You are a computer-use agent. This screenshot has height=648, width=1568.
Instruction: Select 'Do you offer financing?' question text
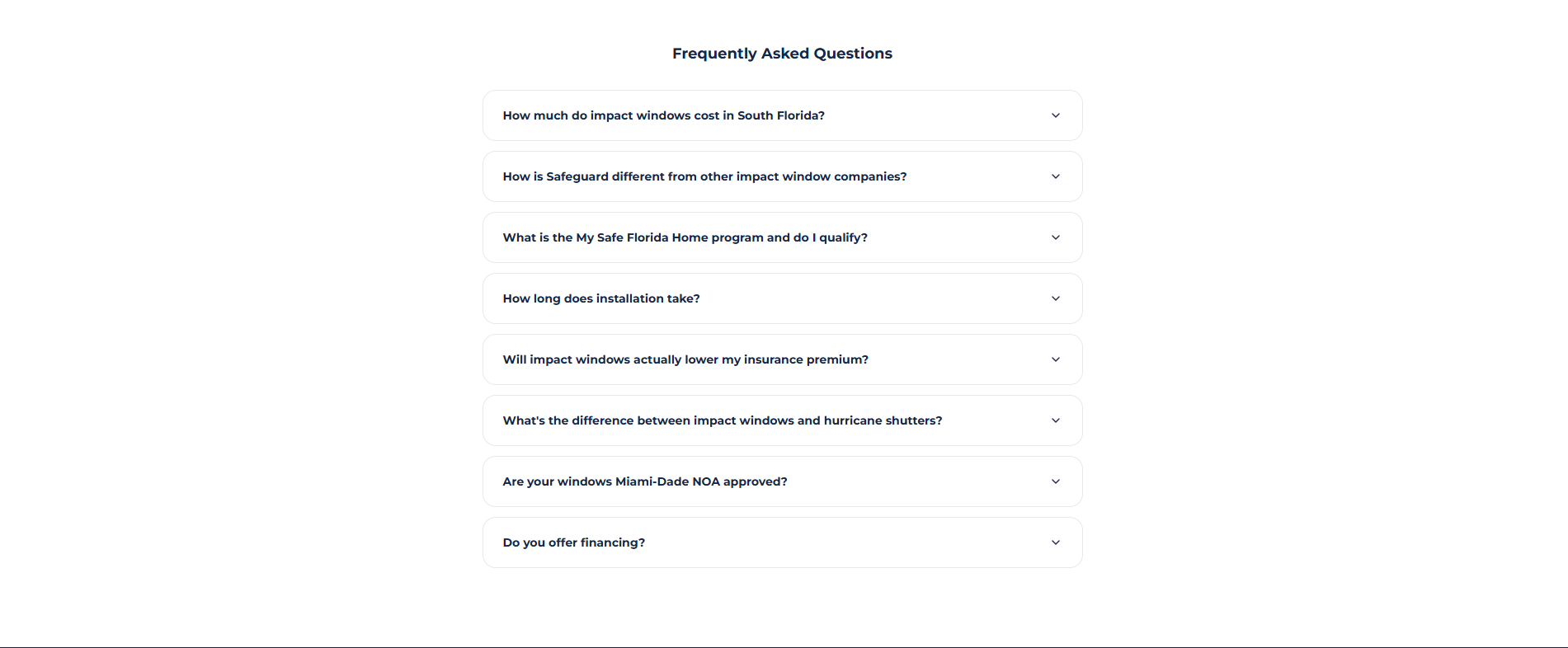574,542
